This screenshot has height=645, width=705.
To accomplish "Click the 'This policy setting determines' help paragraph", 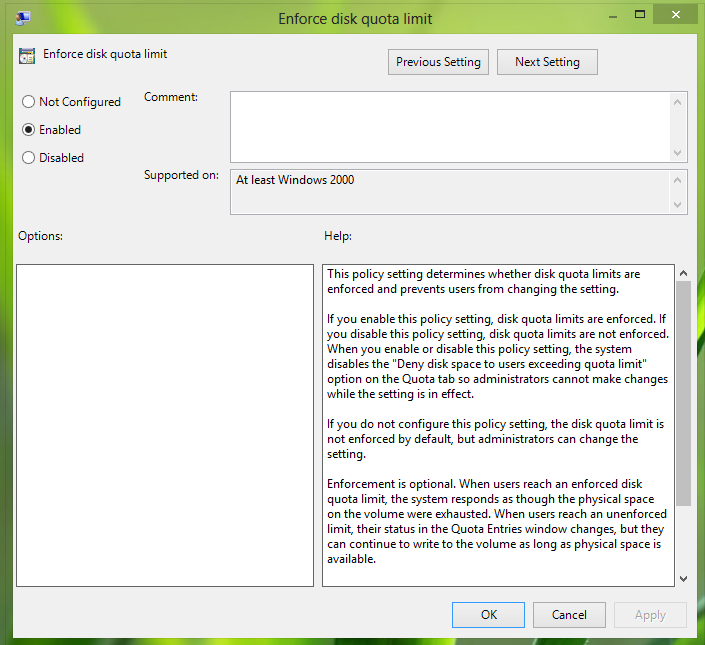I will [x=483, y=281].
